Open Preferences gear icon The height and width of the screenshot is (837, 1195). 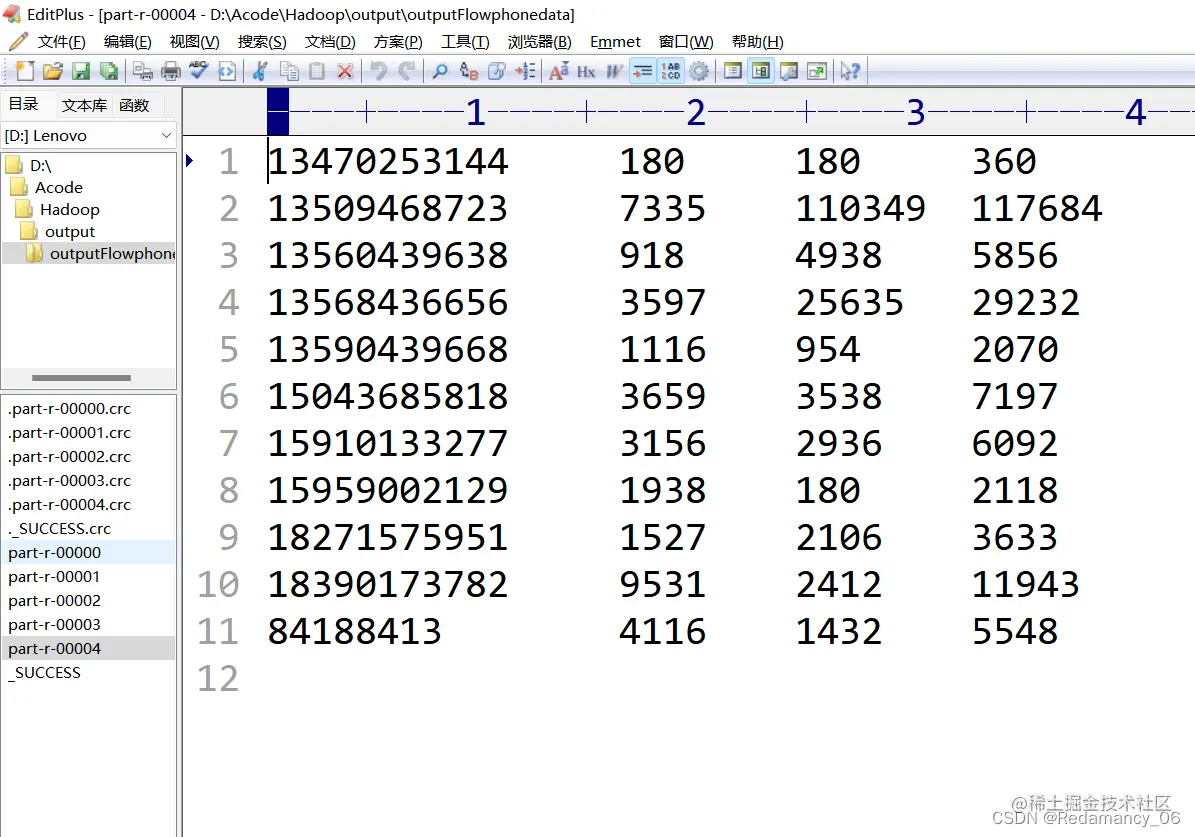click(x=699, y=72)
